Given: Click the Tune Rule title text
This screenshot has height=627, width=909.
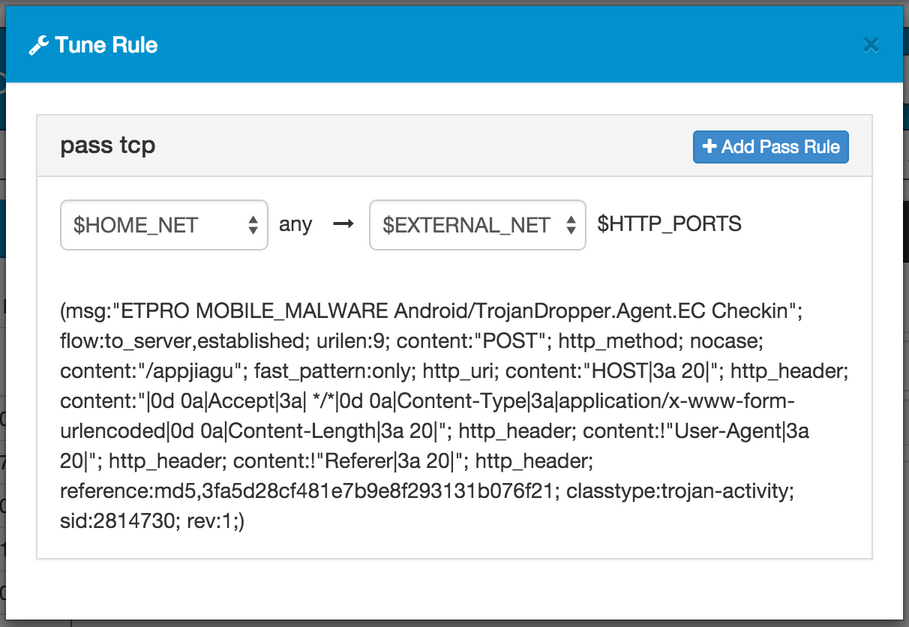Looking at the screenshot, I should click(x=105, y=44).
